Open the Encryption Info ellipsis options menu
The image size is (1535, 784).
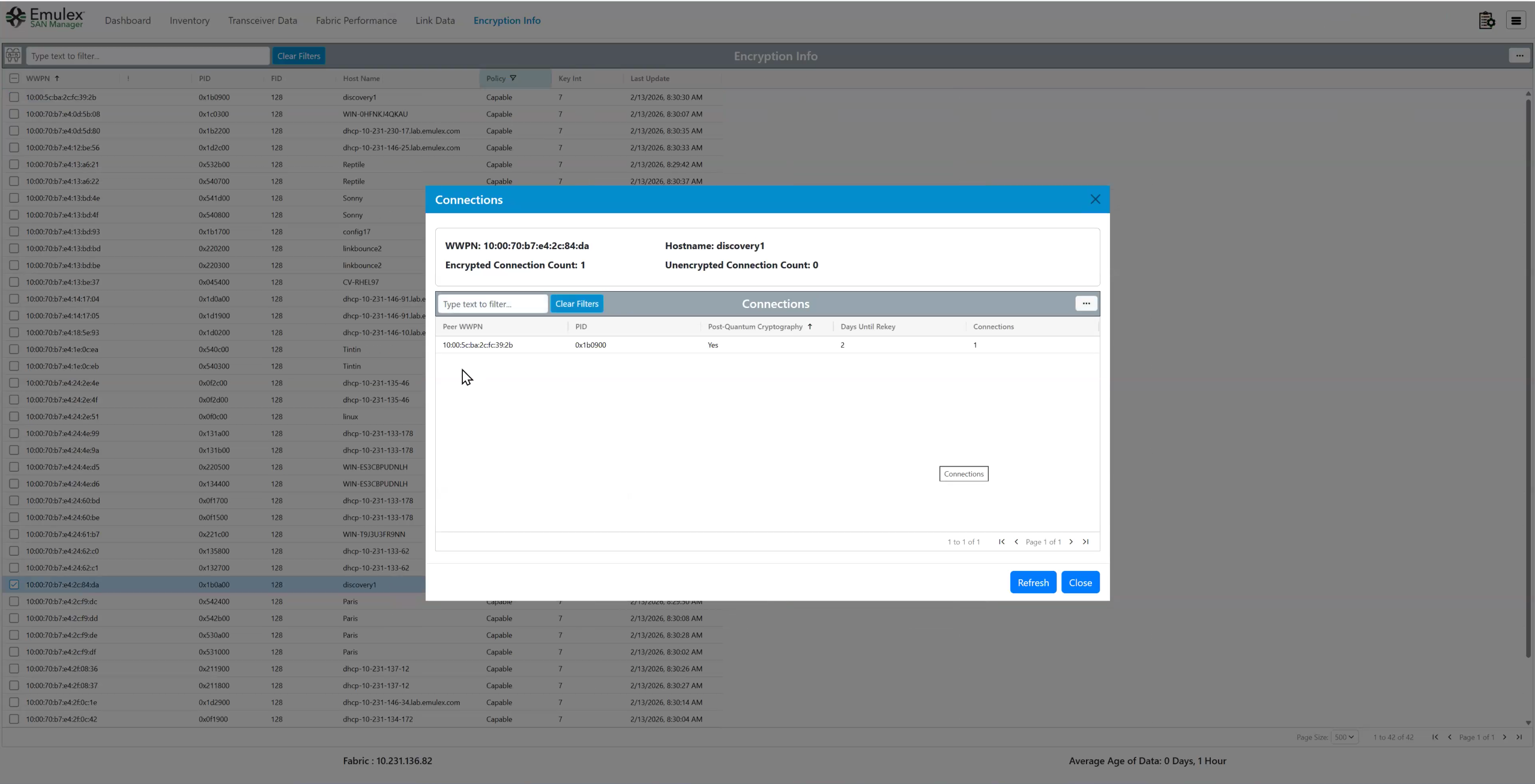coord(1519,56)
